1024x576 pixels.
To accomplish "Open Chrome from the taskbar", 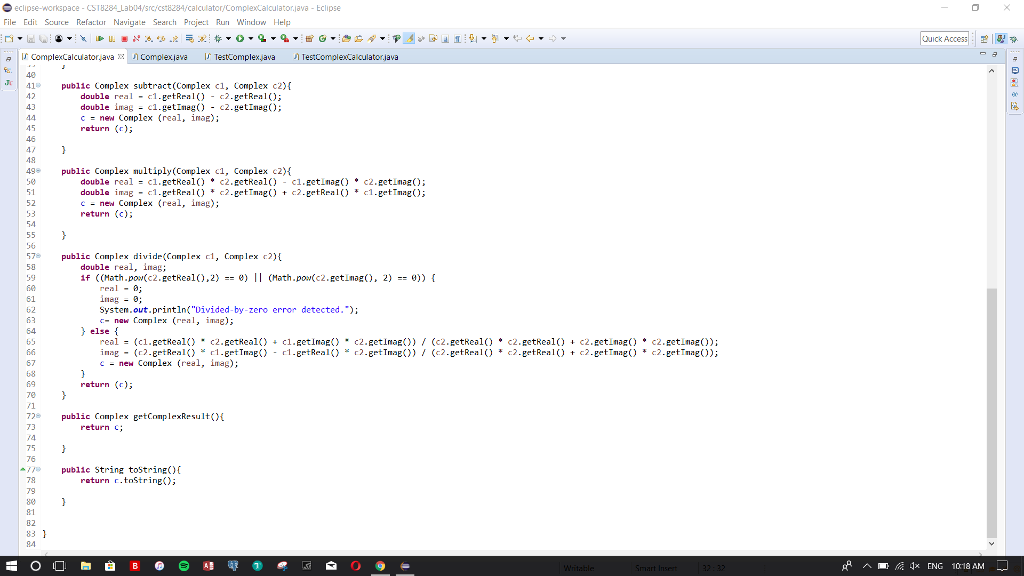I will click(x=381, y=567).
